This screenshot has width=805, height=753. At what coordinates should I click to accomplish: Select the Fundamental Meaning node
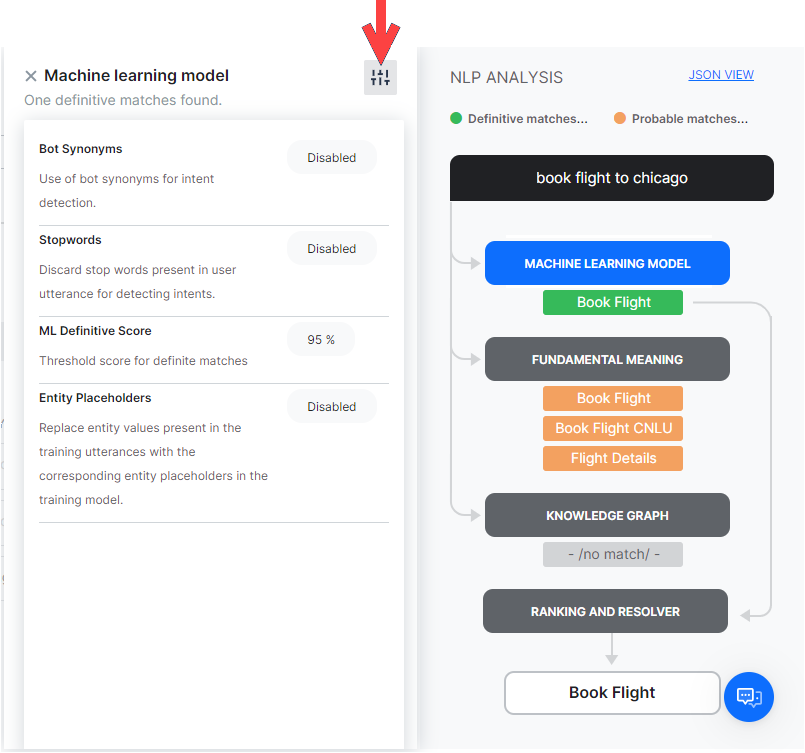[x=607, y=360]
